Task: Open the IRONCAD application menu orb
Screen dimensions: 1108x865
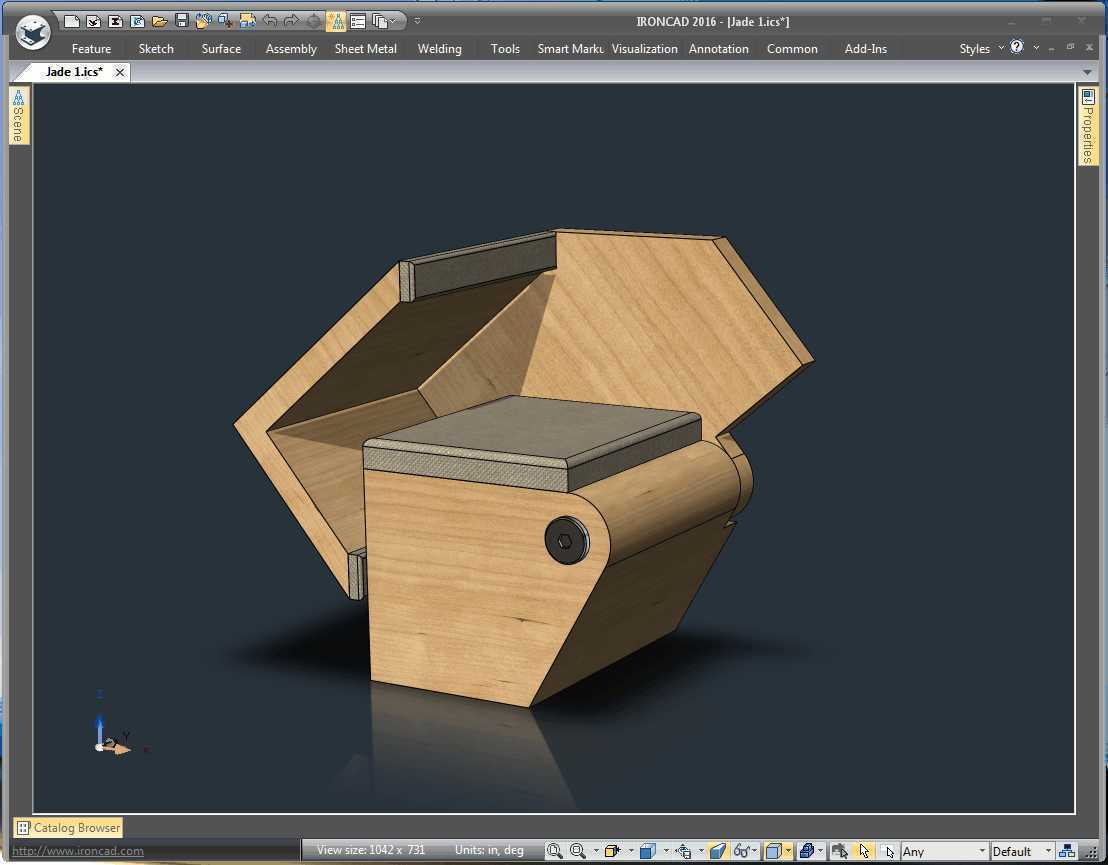Action: pyautogui.click(x=33, y=33)
